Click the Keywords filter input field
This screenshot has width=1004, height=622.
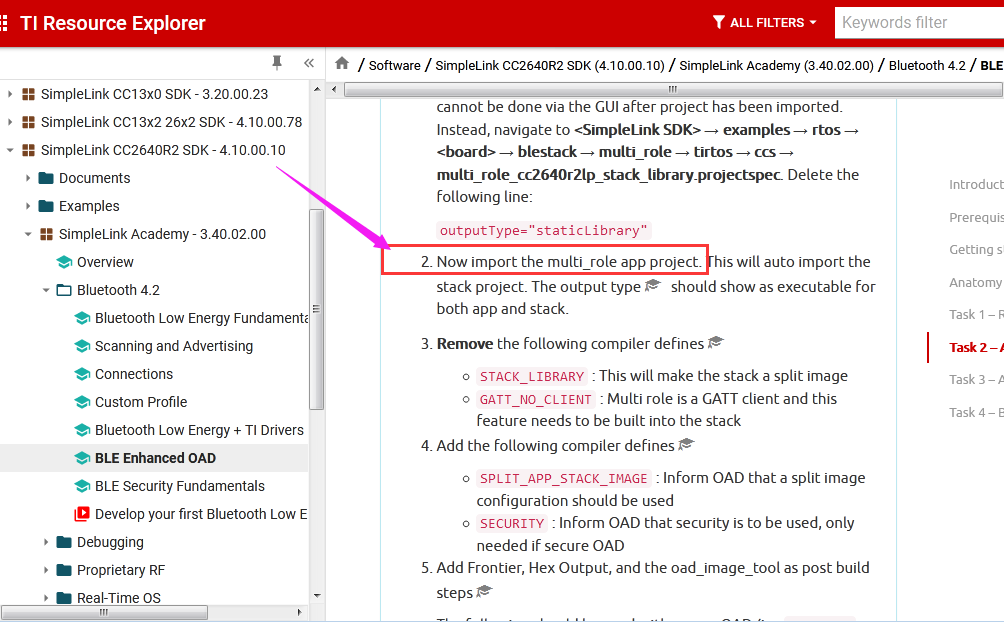[919, 22]
